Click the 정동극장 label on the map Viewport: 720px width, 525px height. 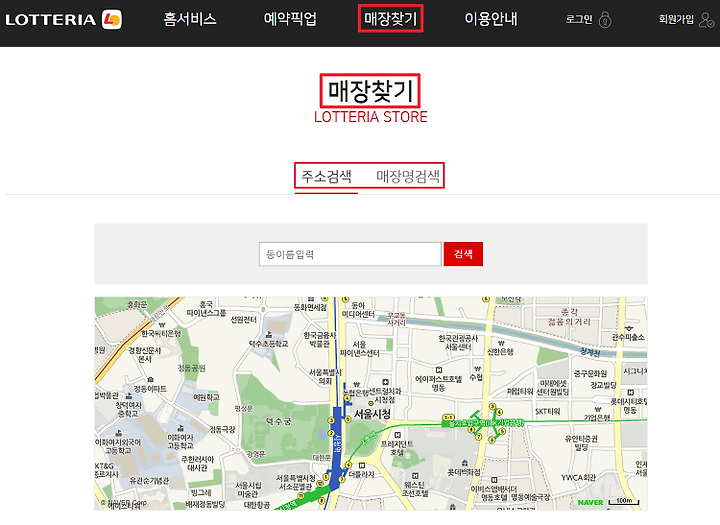[x=222, y=429]
